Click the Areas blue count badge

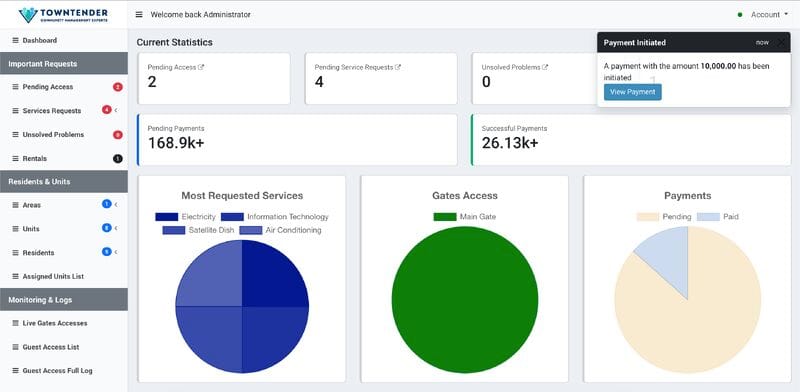[106, 204]
